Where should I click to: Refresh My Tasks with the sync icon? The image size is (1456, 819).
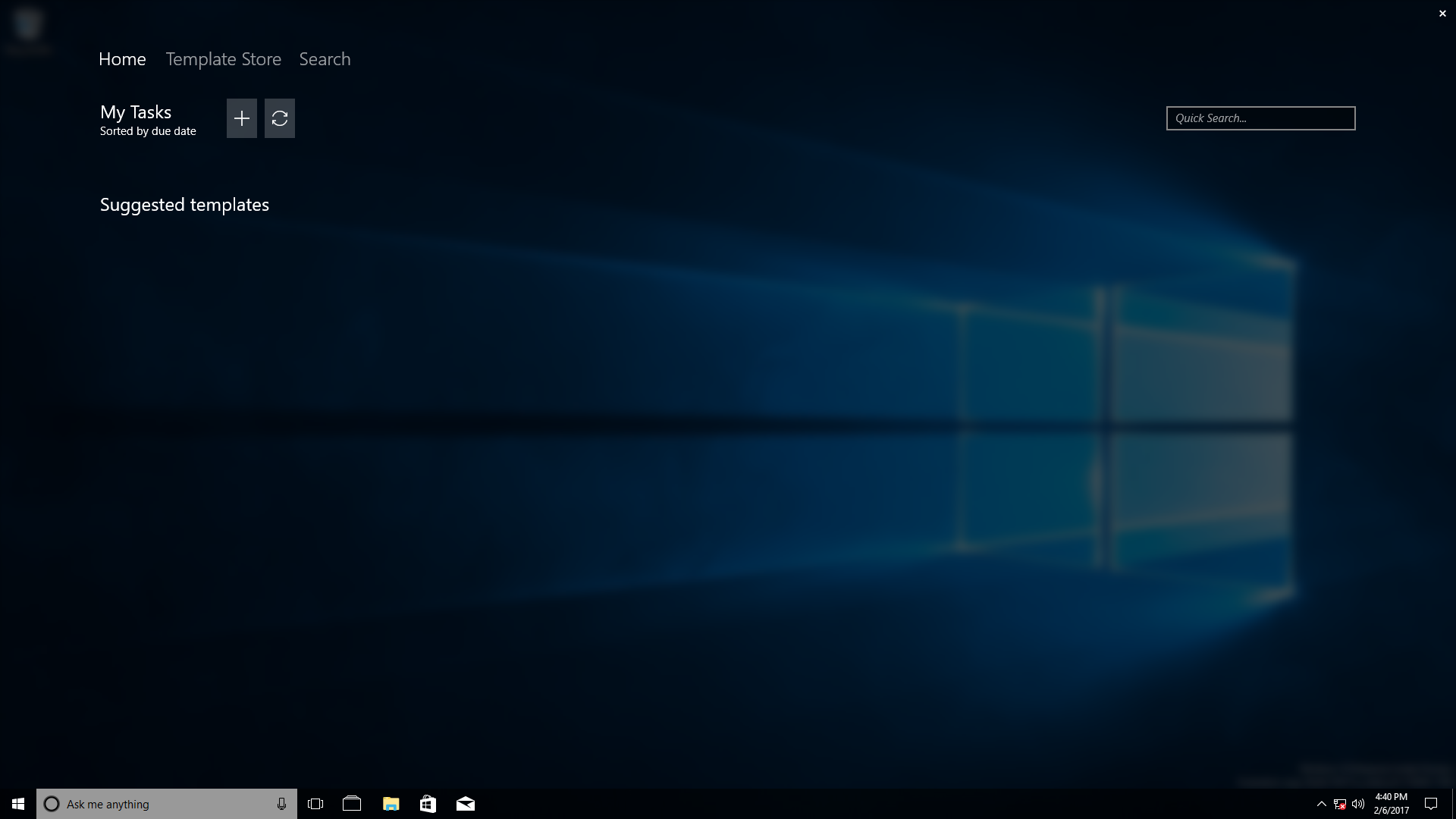(279, 118)
